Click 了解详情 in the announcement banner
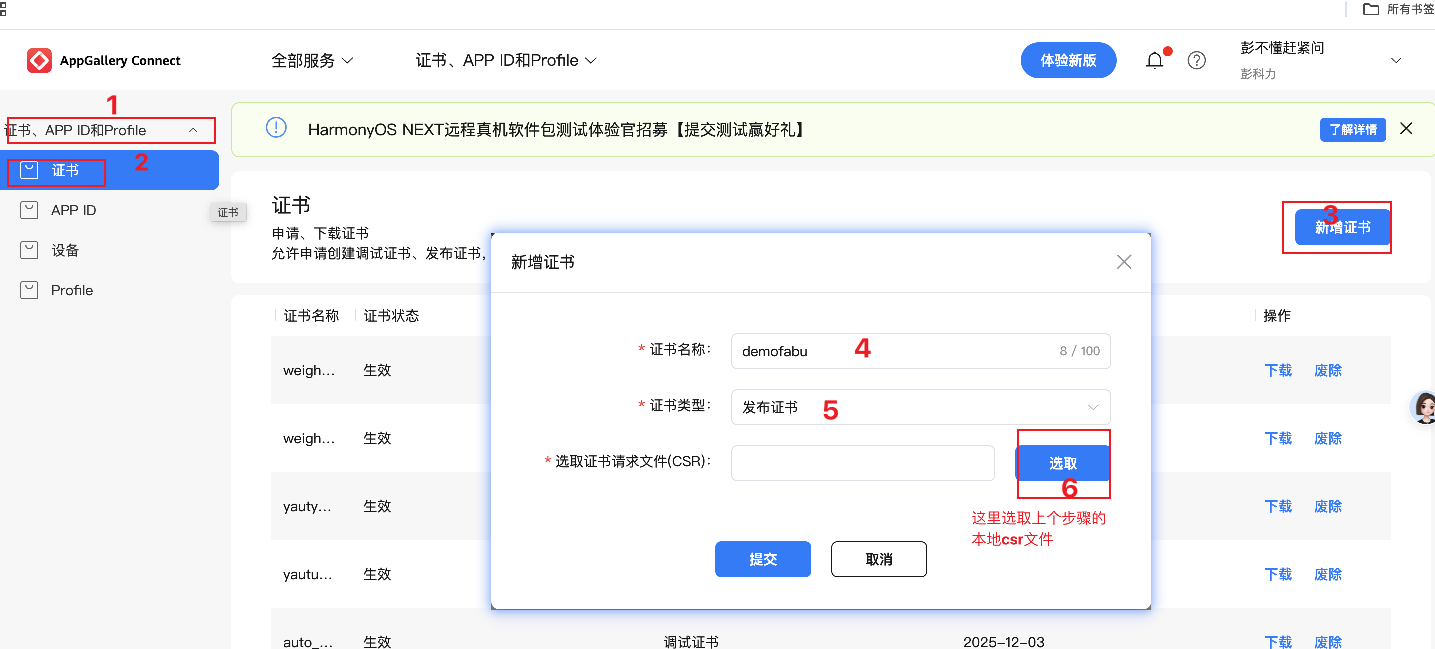Screen dimensions: 1435x649 (1352, 129)
